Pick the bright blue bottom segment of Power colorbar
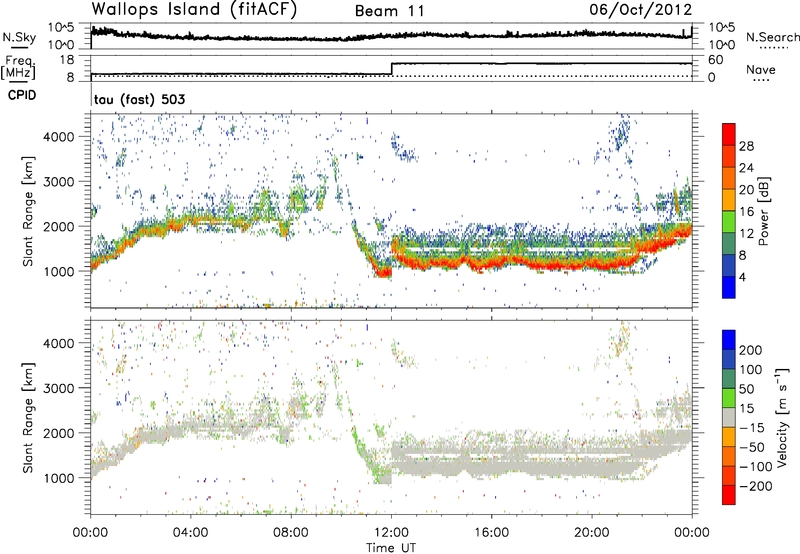Screen dimensions: 800x554 pyautogui.click(x=729, y=288)
